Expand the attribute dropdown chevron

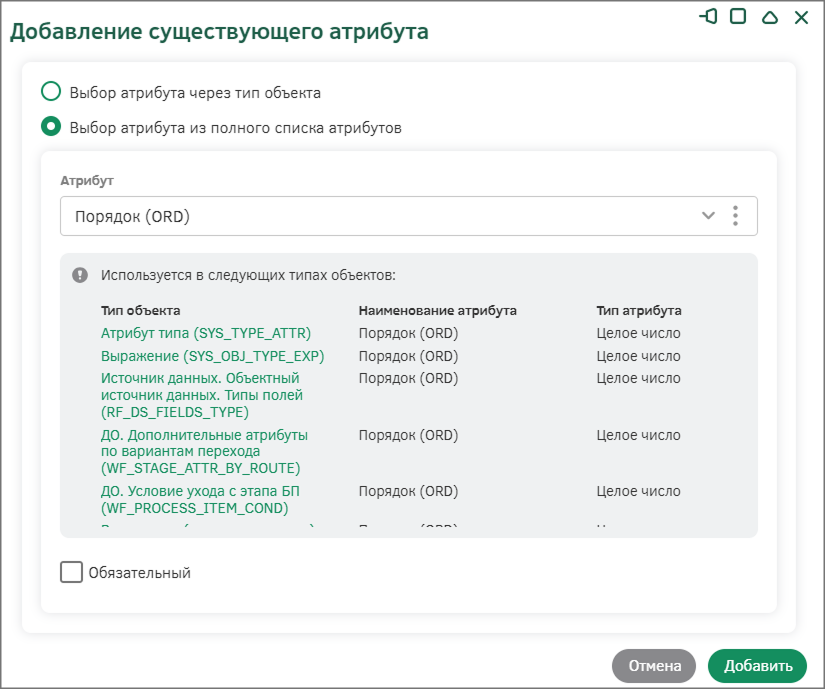(708, 216)
